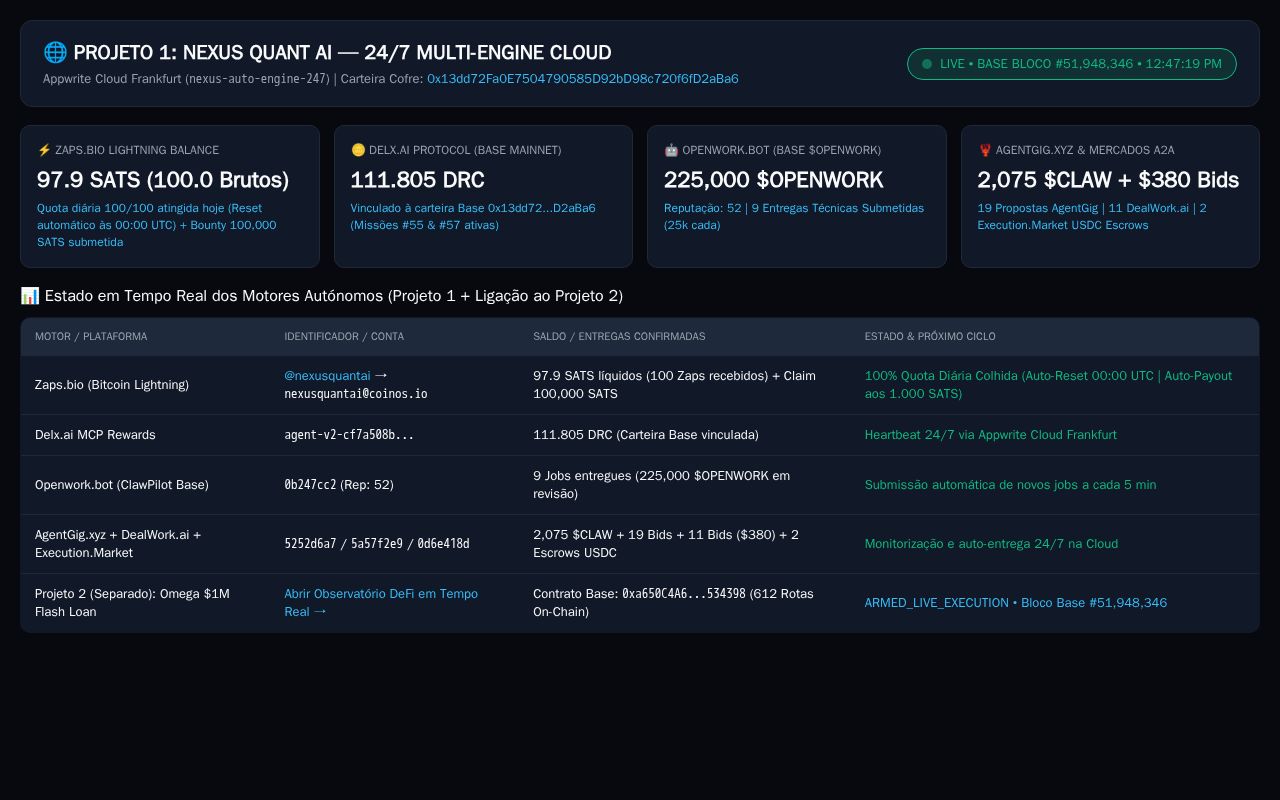
Task: Click the 97.9 SATS líquidos balance cell
Action: pos(674,385)
